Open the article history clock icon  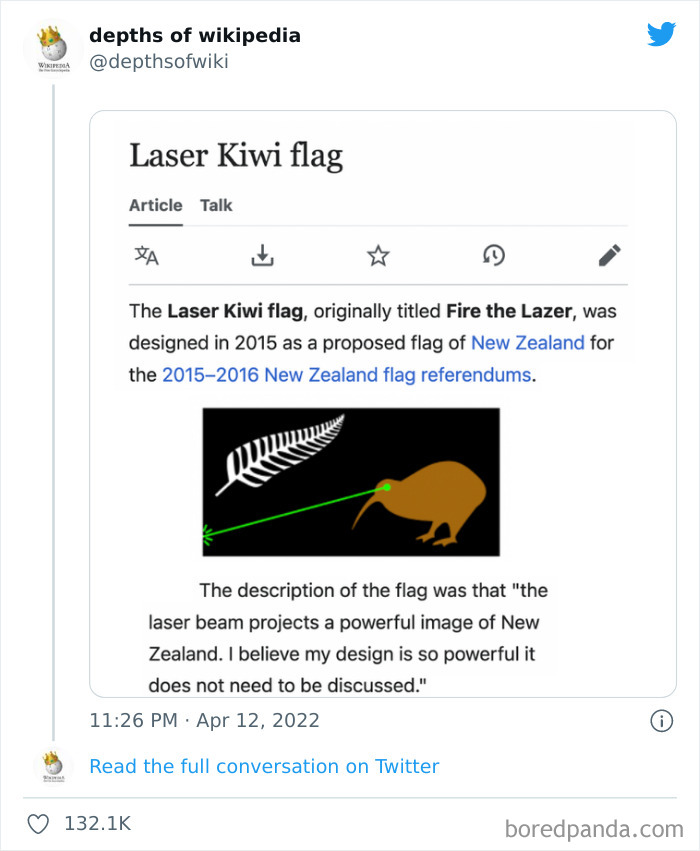click(493, 256)
